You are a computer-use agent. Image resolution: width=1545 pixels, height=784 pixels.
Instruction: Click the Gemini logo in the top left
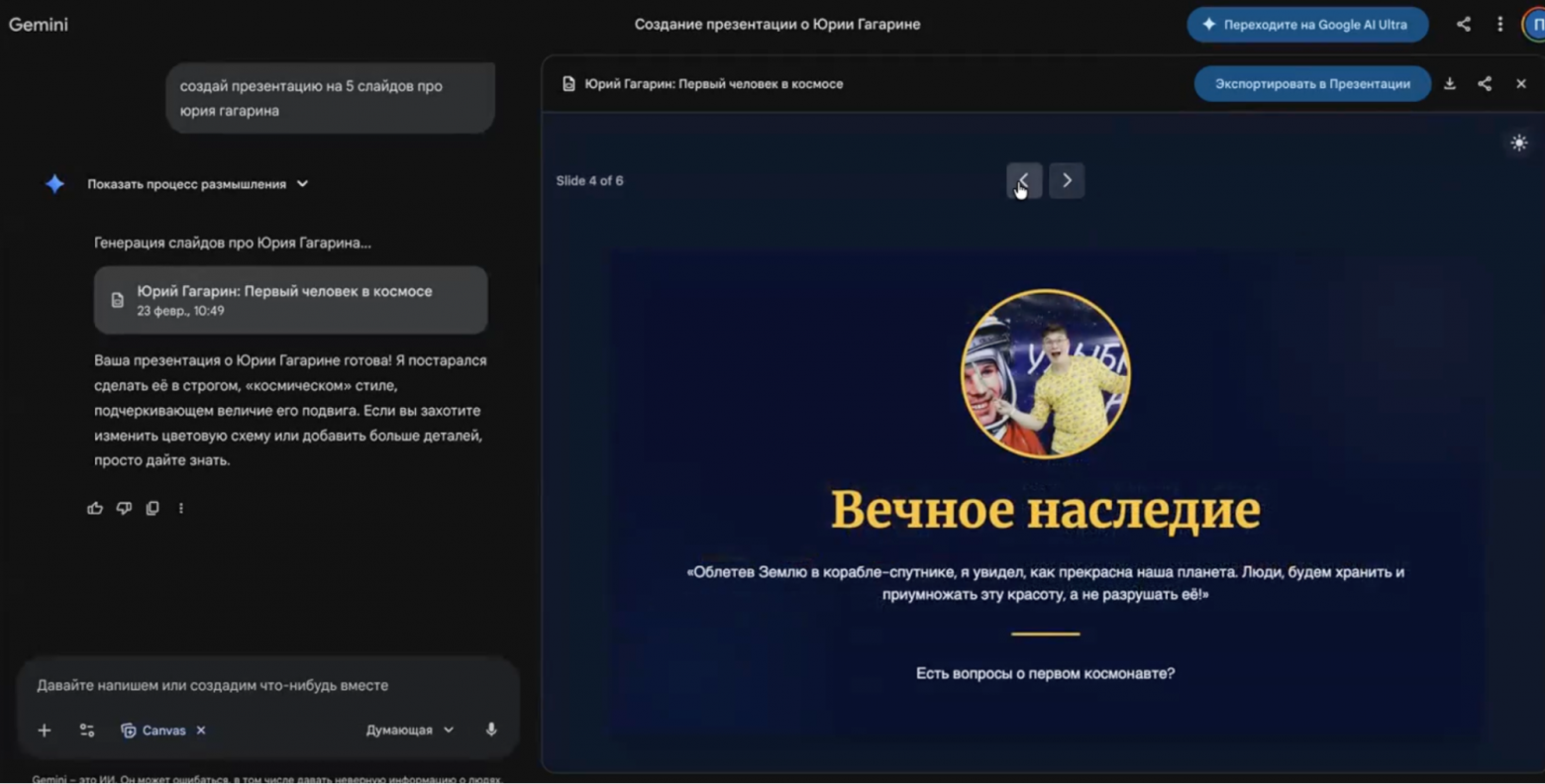pyautogui.click(x=38, y=24)
